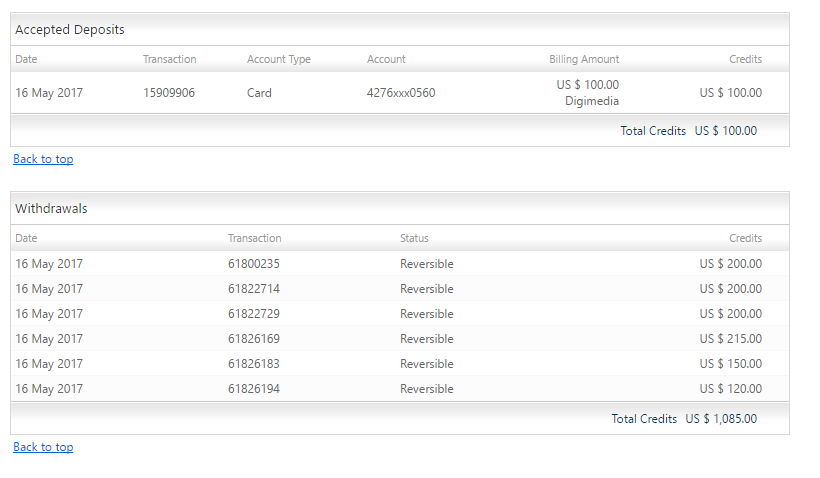Select withdrawal transaction 61822729
The image size is (820, 478).
coord(254,314)
